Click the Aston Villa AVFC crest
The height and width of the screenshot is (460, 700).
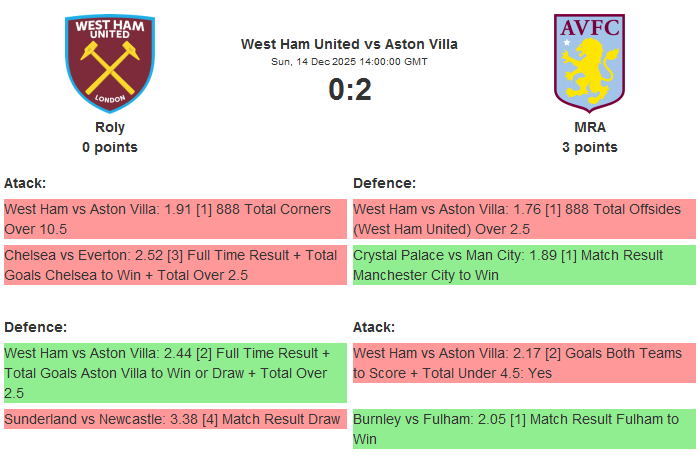(589, 60)
